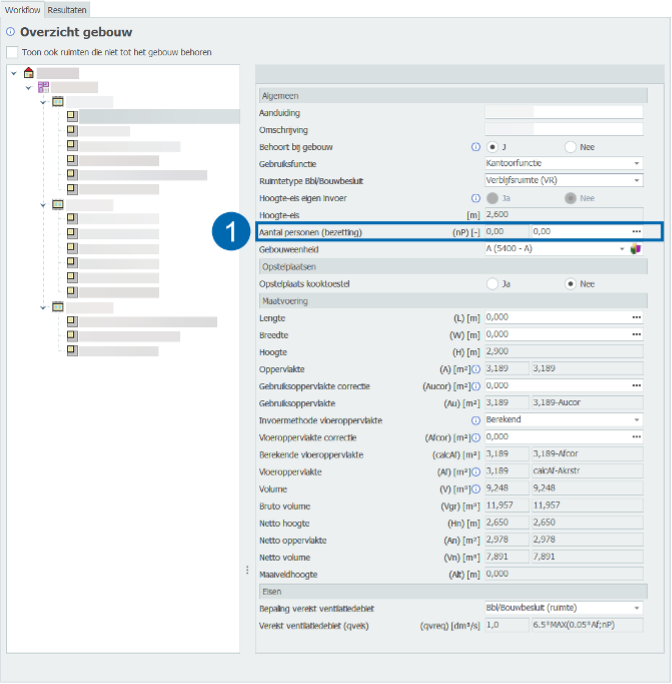The image size is (672, 684).
Task: Click the Aanduiding input field
Action: [563, 113]
